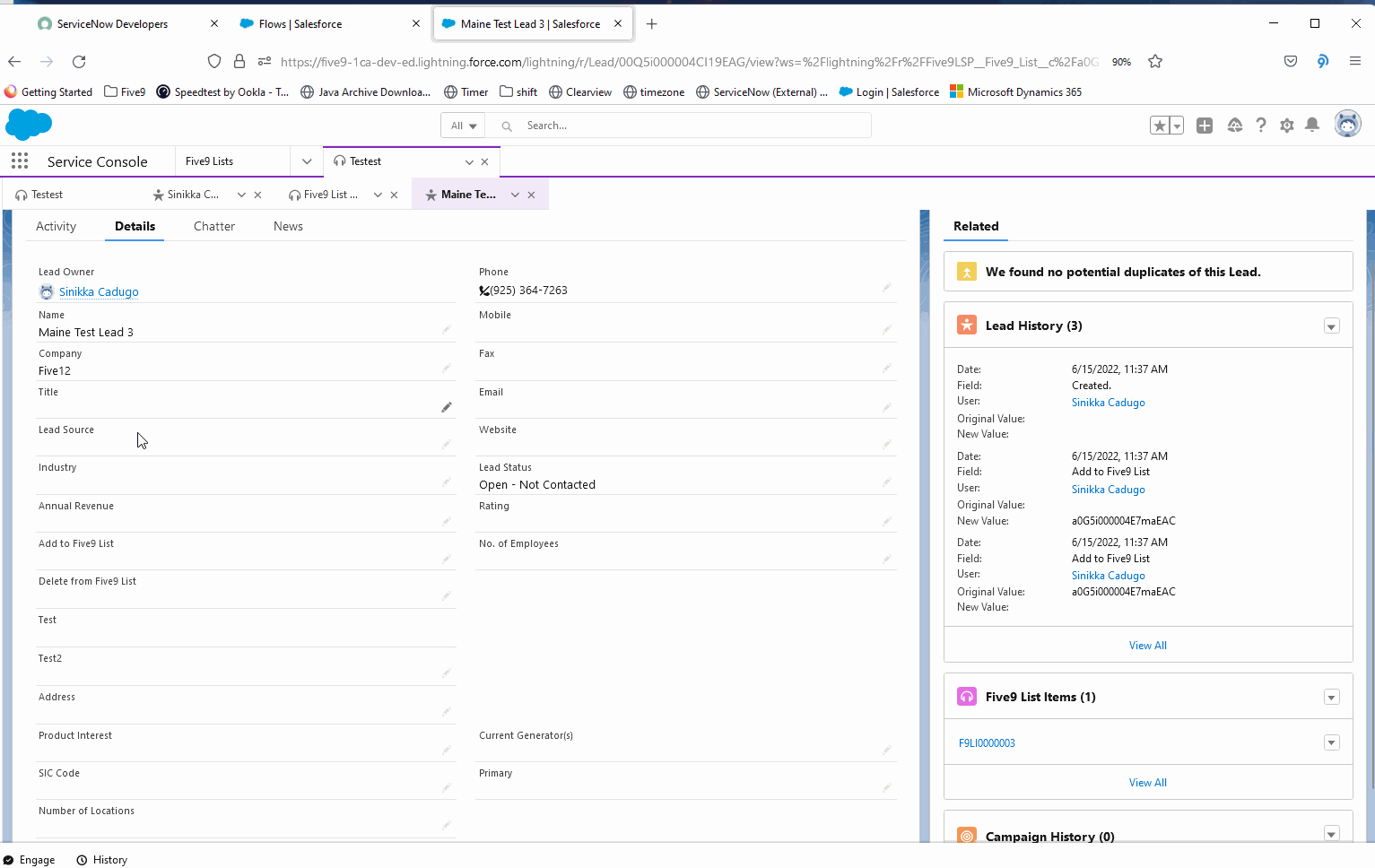The image size is (1375, 868).
Task: Switch to the News tab
Action: (288, 226)
